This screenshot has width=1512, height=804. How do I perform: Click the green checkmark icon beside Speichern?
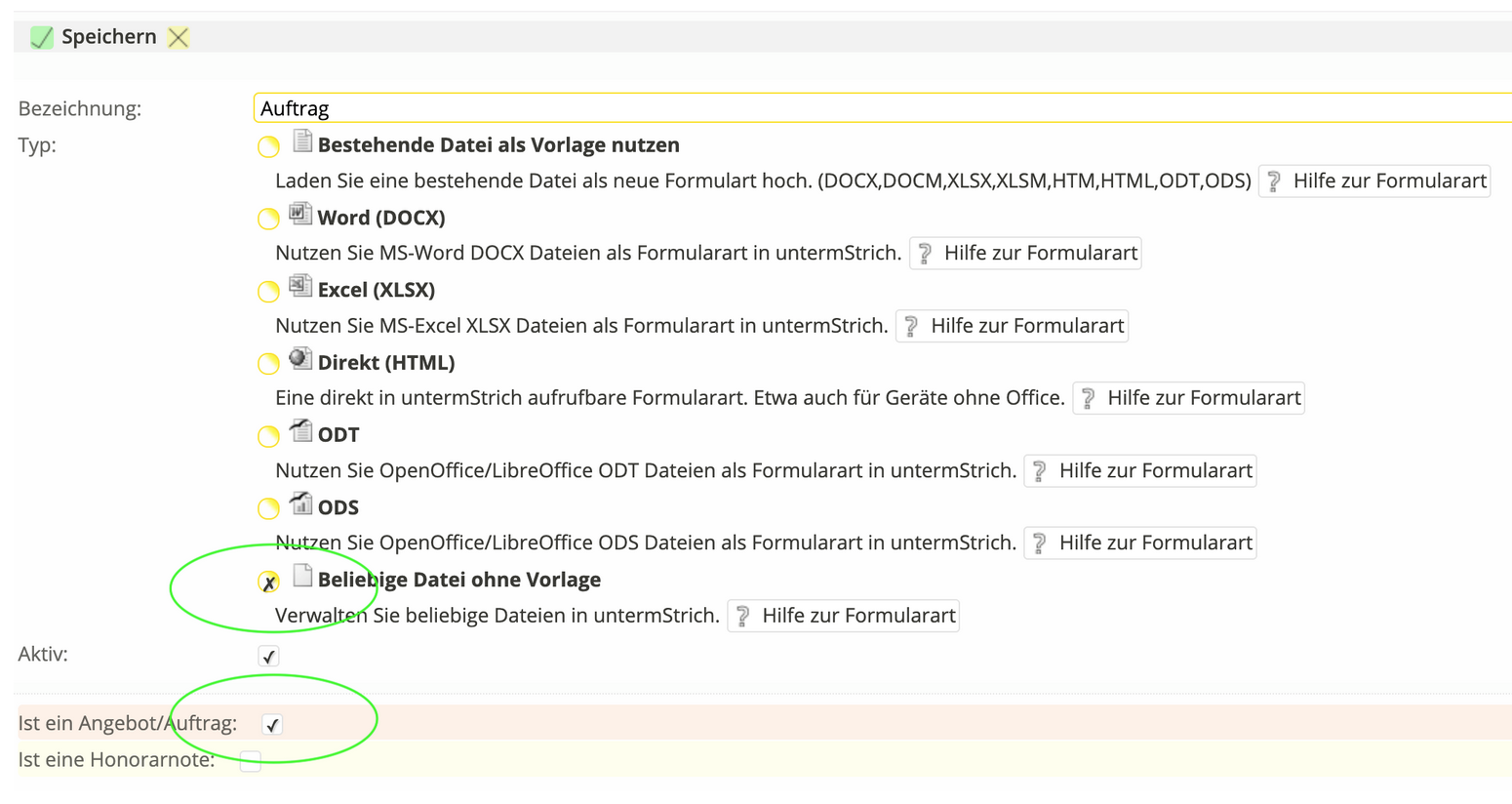coord(40,36)
